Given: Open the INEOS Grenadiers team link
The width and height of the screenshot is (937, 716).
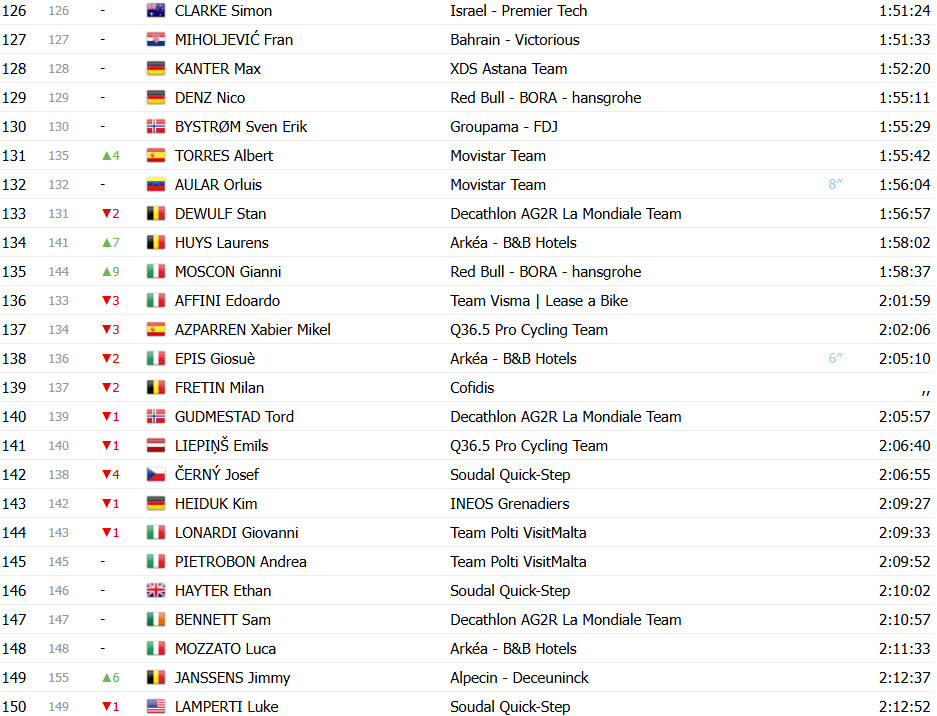Looking at the screenshot, I should point(510,504).
